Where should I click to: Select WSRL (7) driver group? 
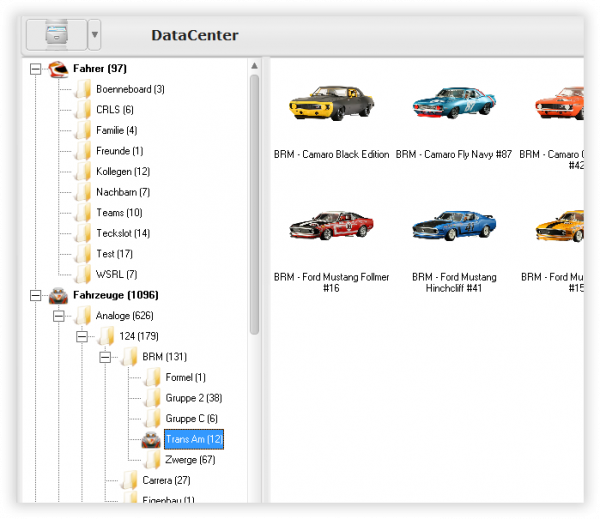click(116, 275)
